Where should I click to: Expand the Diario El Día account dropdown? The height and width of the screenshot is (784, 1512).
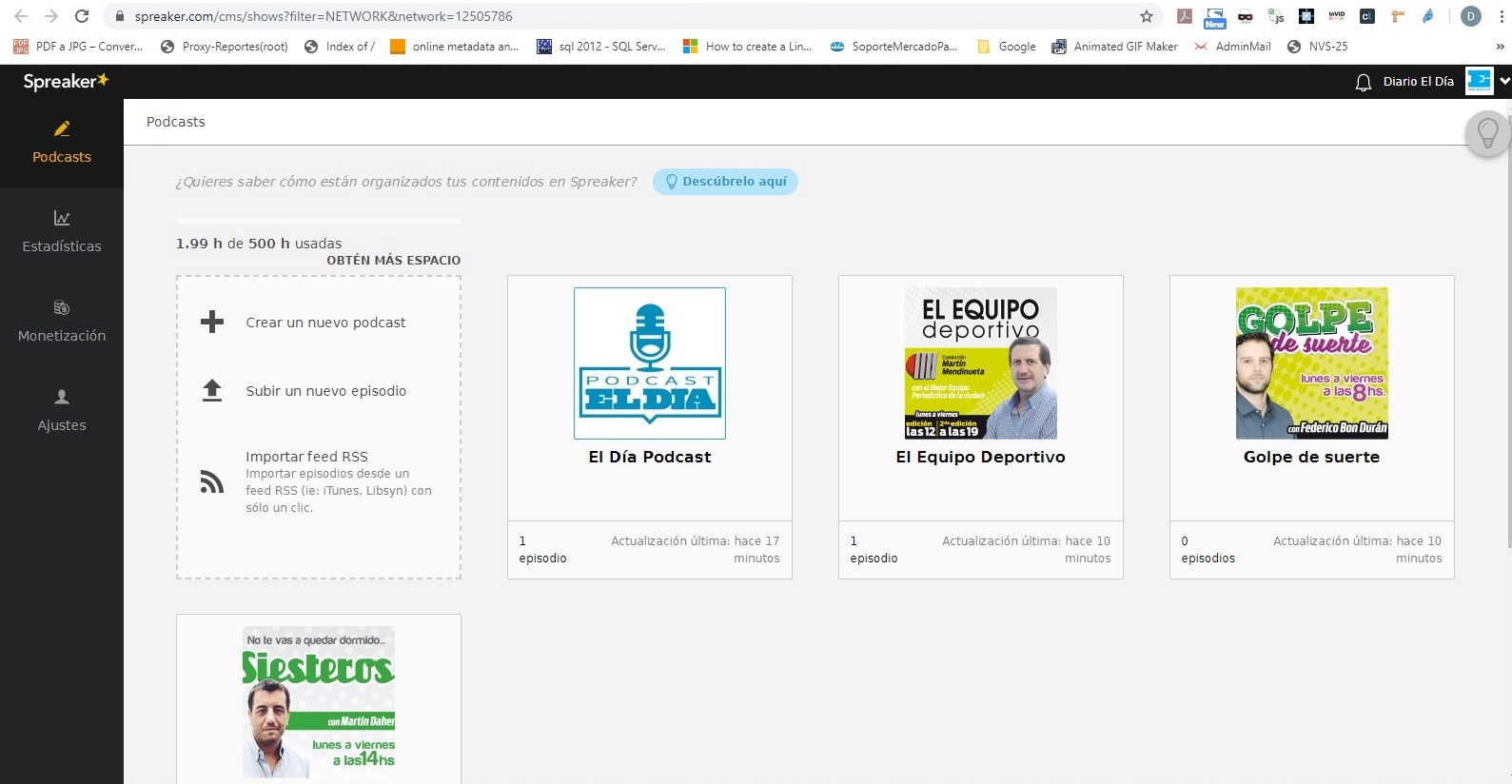pyautogui.click(x=1503, y=82)
